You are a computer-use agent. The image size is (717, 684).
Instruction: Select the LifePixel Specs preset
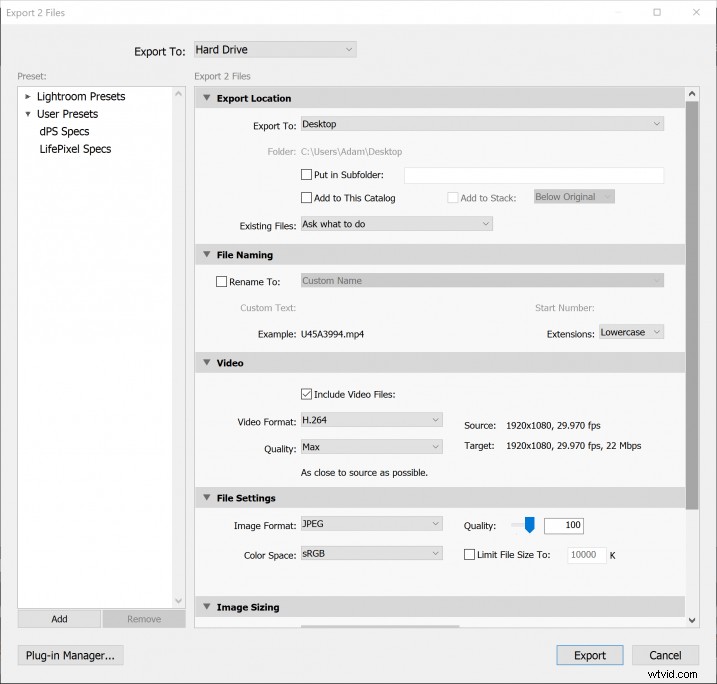point(75,149)
